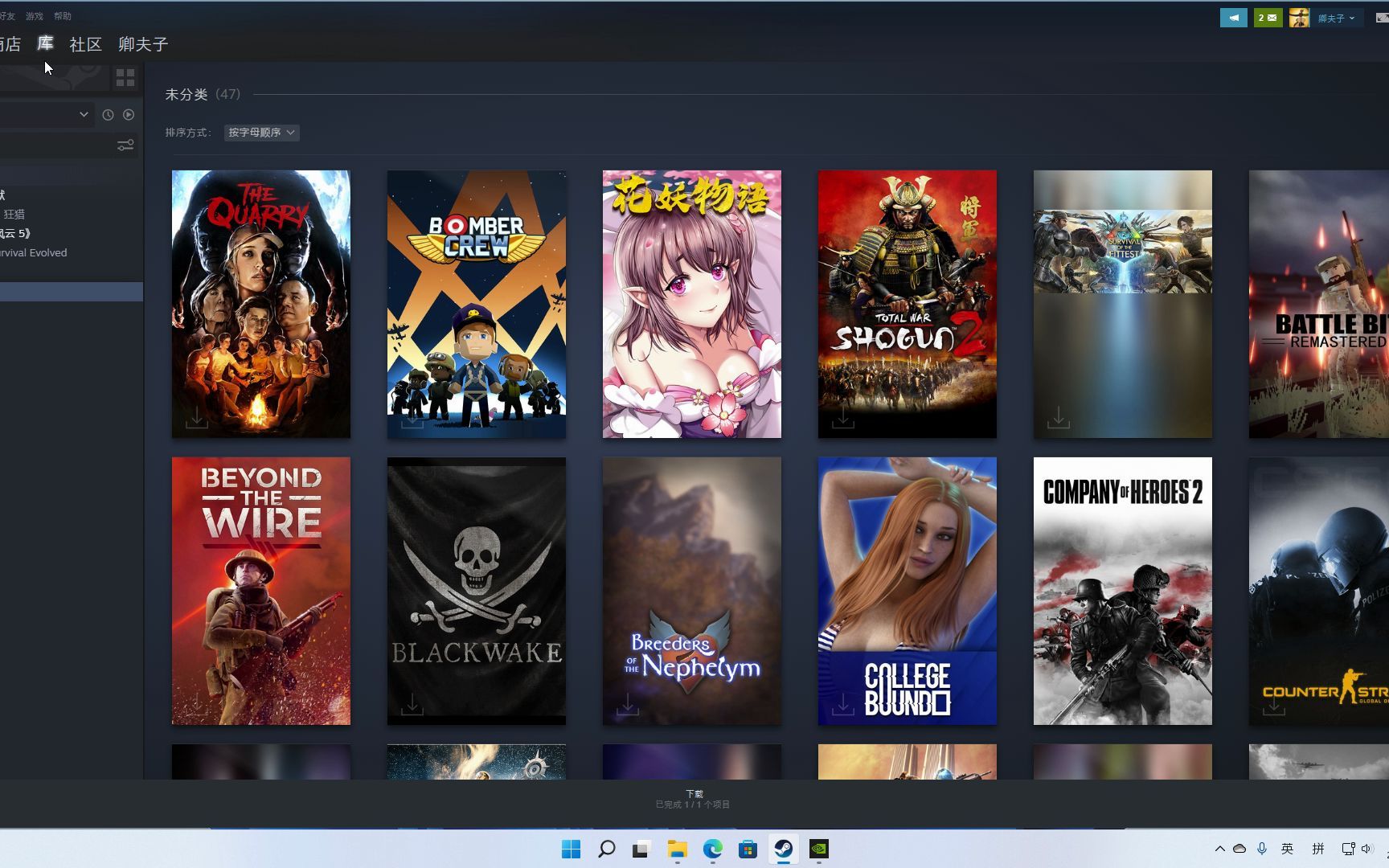Open the 卿夫子 profile tab

coord(143,44)
